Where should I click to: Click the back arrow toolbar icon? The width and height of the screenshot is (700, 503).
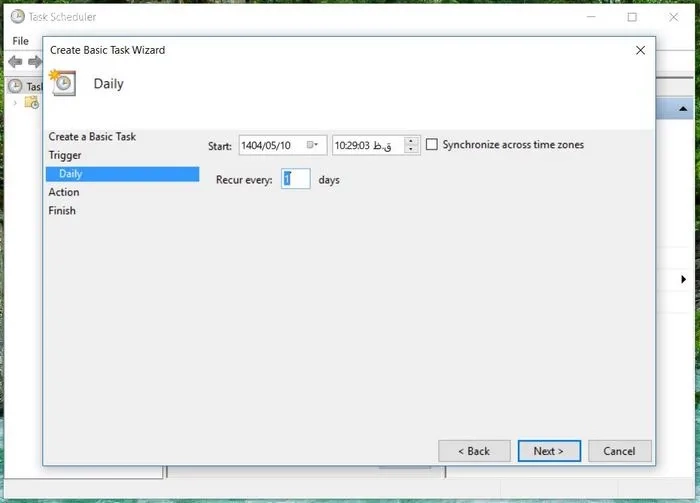coord(15,62)
